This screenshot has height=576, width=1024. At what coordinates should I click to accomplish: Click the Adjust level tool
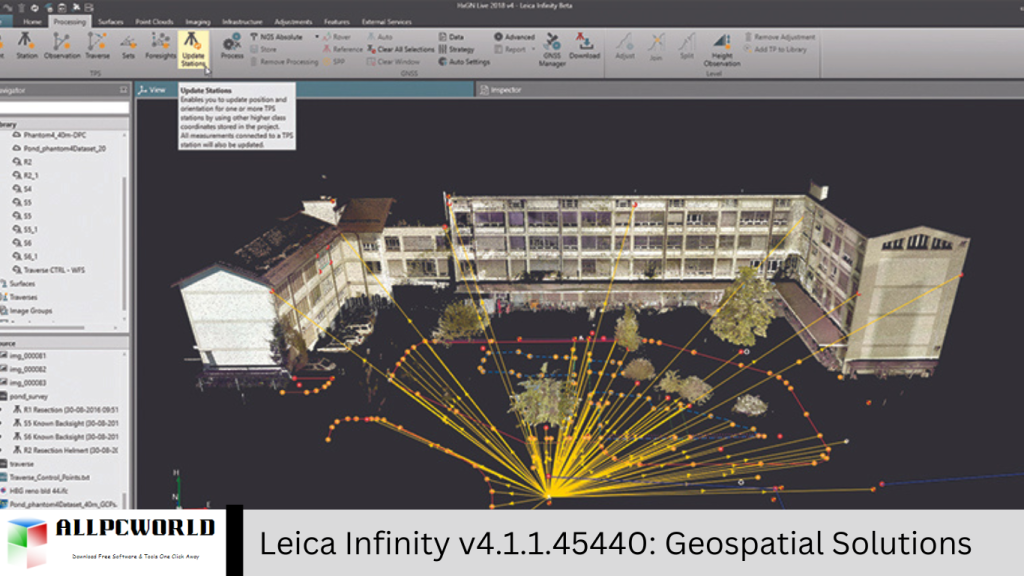point(625,46)
